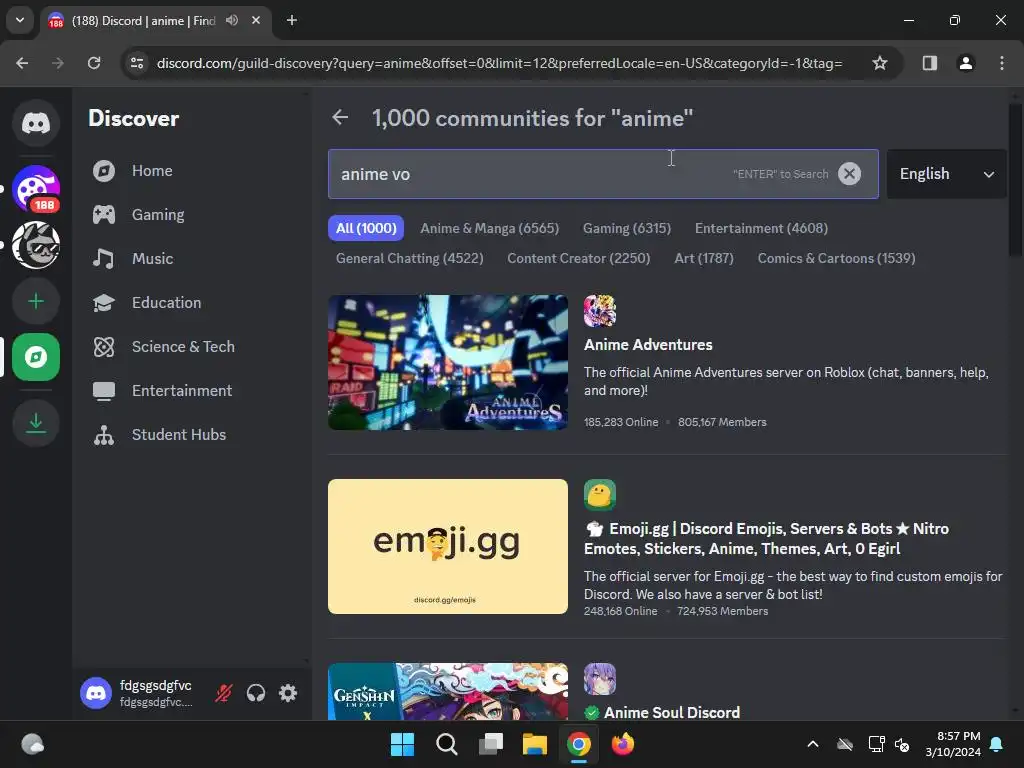The width and height of the screenshot is (1024, 768).
Task: Open taskbar Search
Action: [x=447, y=744]
